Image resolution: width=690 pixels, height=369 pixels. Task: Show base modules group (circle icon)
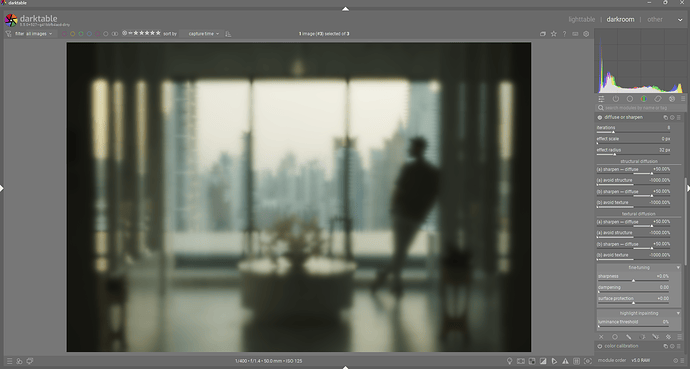(x=630, y=99)
